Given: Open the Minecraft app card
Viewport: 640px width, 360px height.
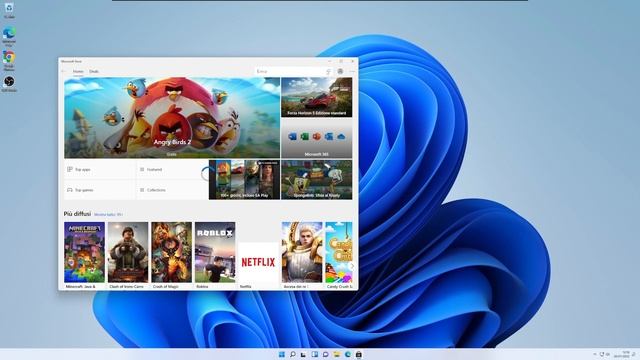Looking at the screenshot, I should (84, 256).
